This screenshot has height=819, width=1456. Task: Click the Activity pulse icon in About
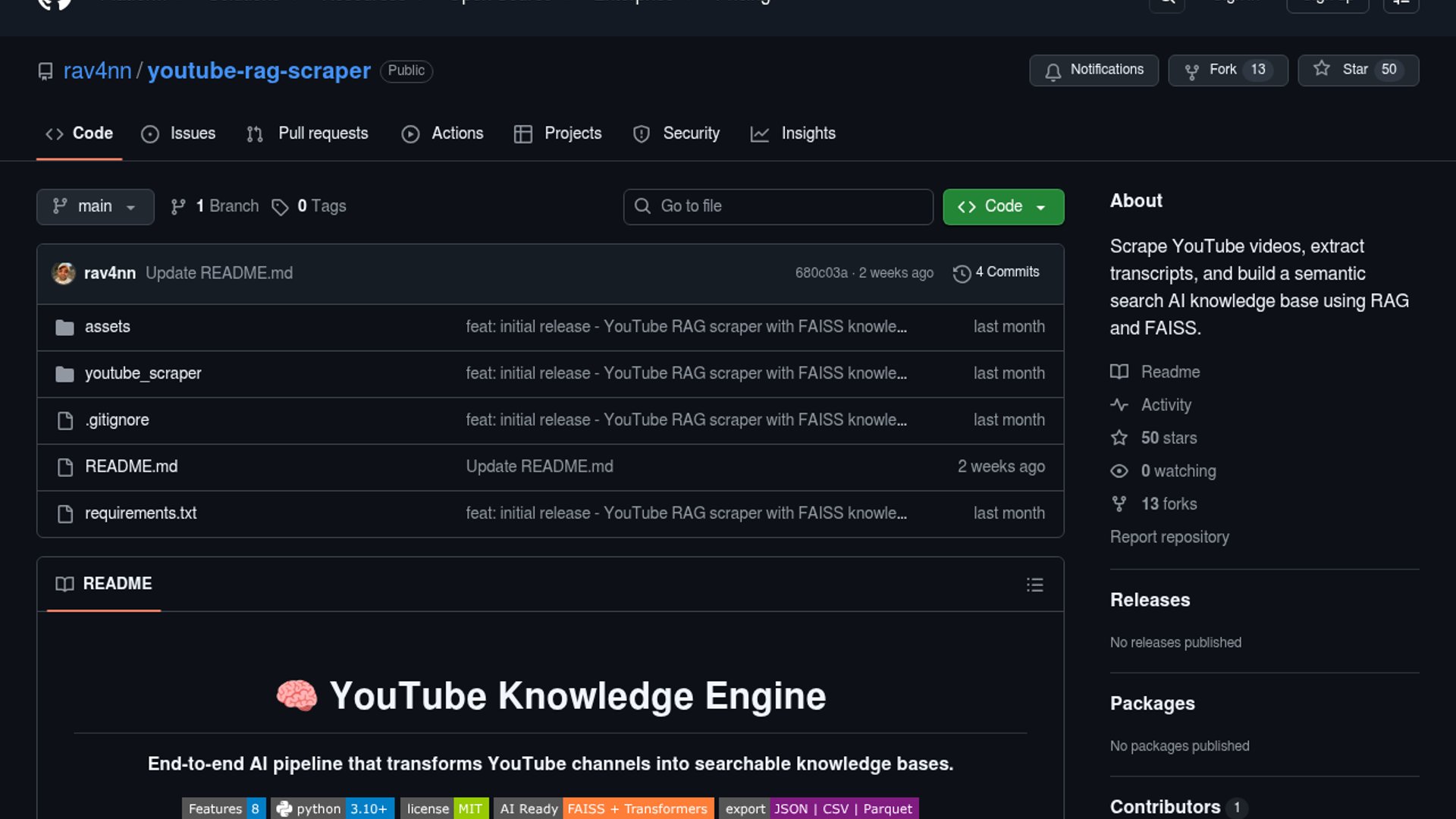[x=1119, y=405]
